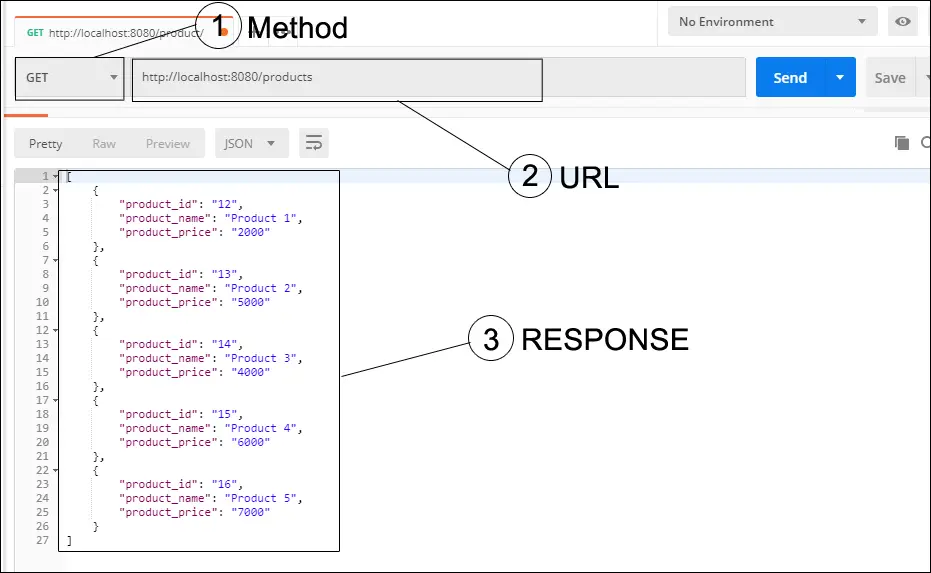Switch to the Raw response view
931x573 pixels.
[104, 143]
